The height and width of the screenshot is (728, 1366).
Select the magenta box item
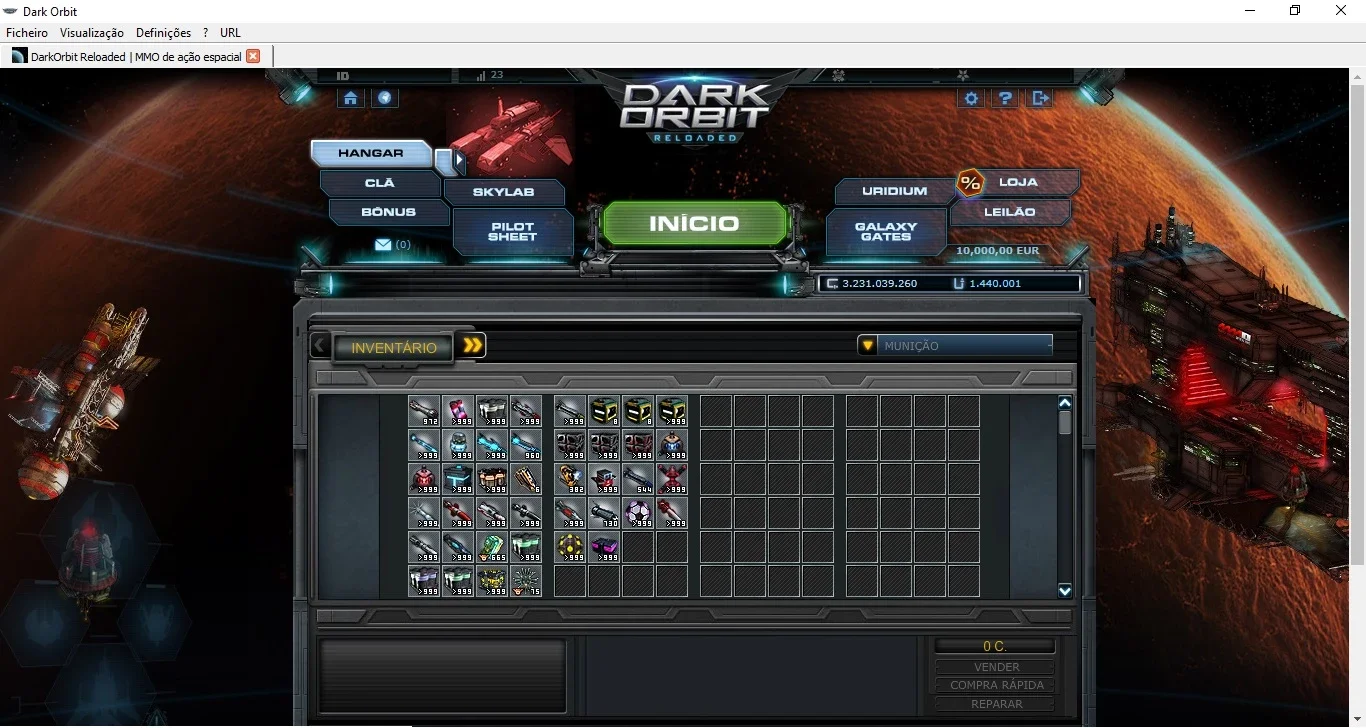point(604,547)
